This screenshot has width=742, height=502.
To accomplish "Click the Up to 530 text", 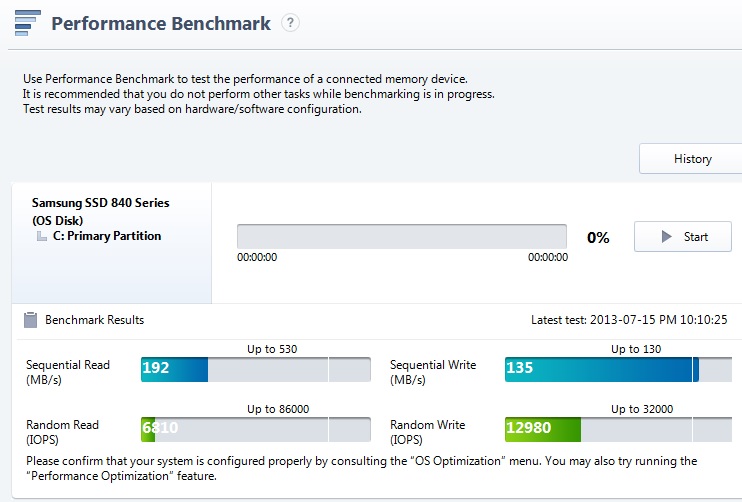I will tap(272, 349).
